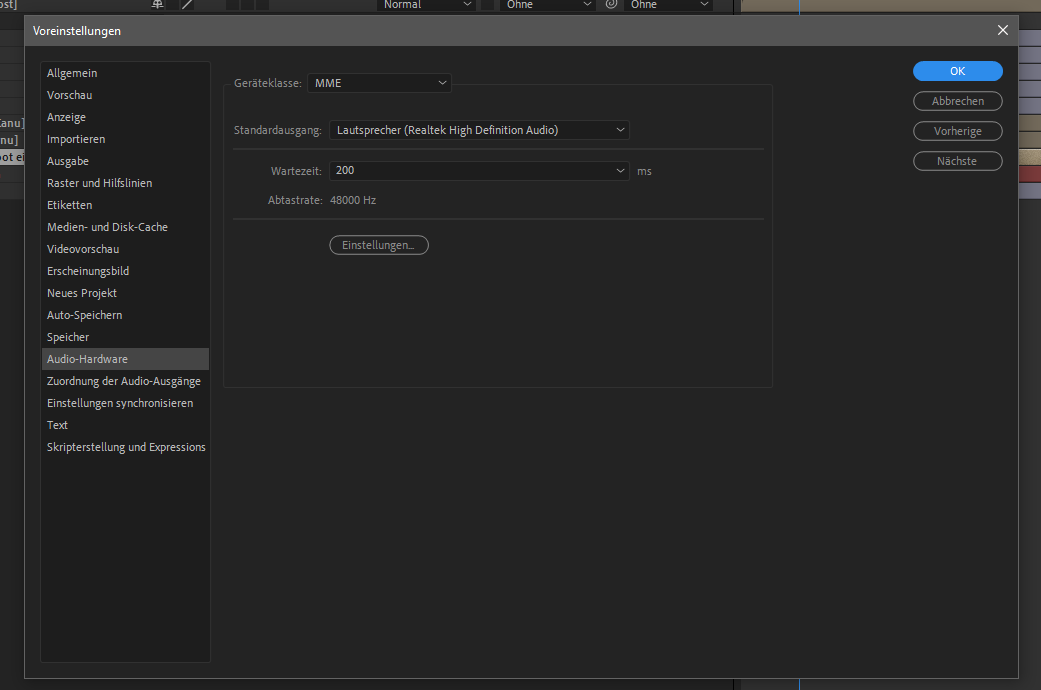Open the second Ohne dropdown in timeline

pos(668,5)
